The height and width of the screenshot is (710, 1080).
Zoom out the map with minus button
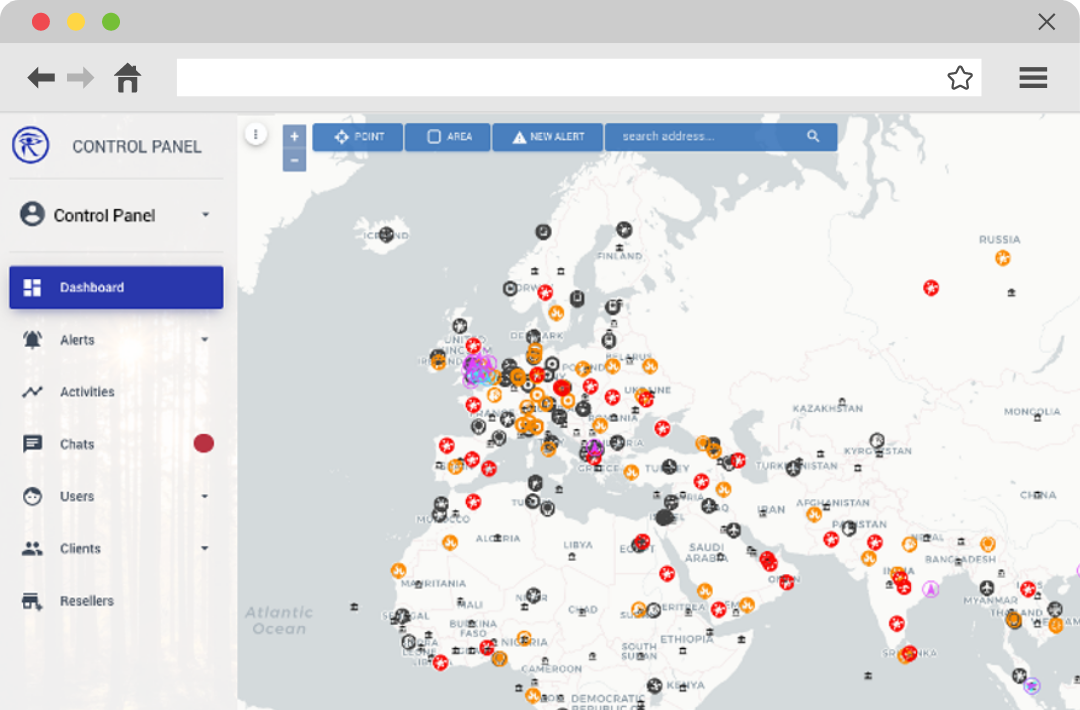coord(294,160)
